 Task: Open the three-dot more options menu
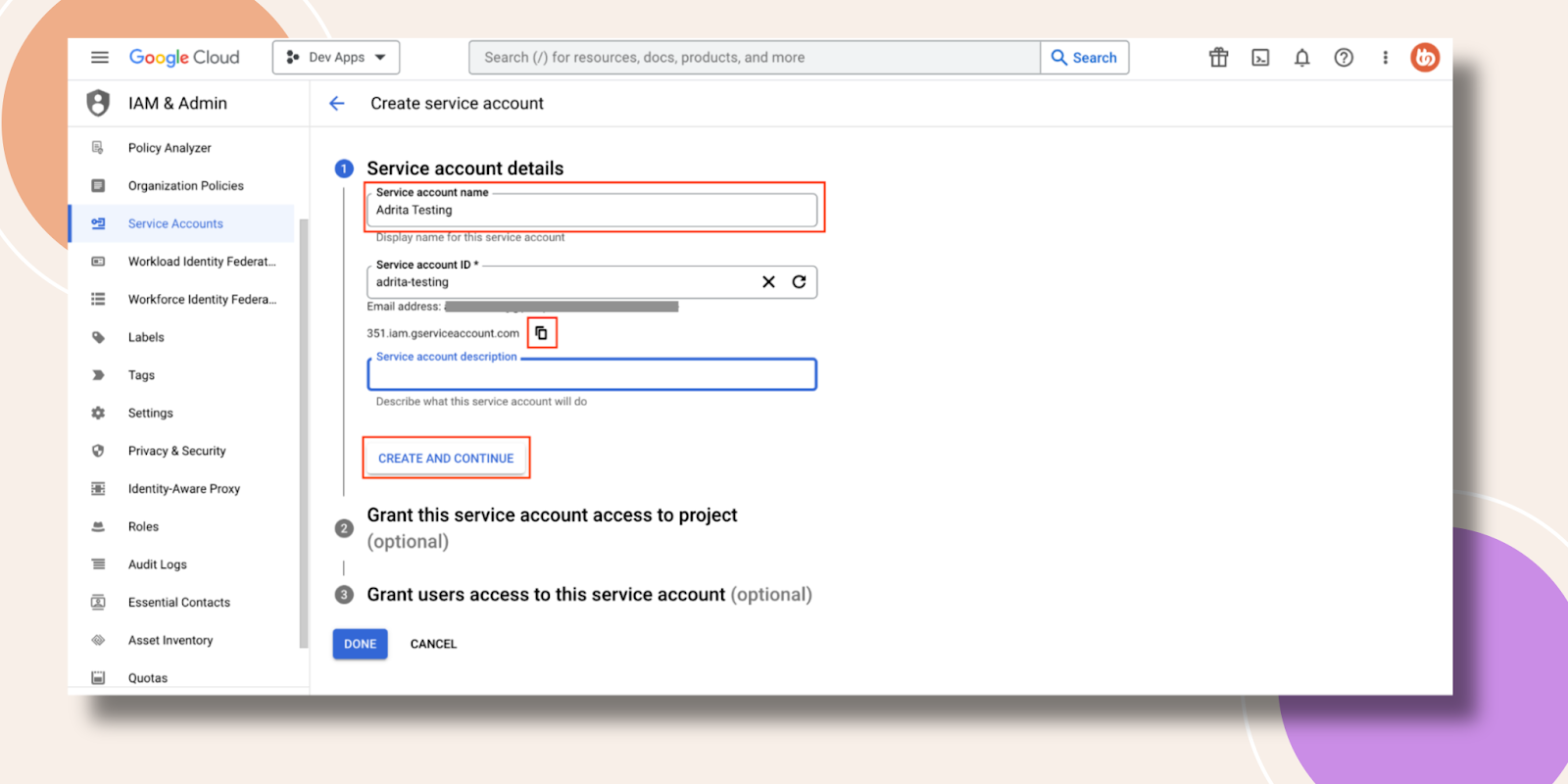pyautogui.click(x=1385, y=58)
